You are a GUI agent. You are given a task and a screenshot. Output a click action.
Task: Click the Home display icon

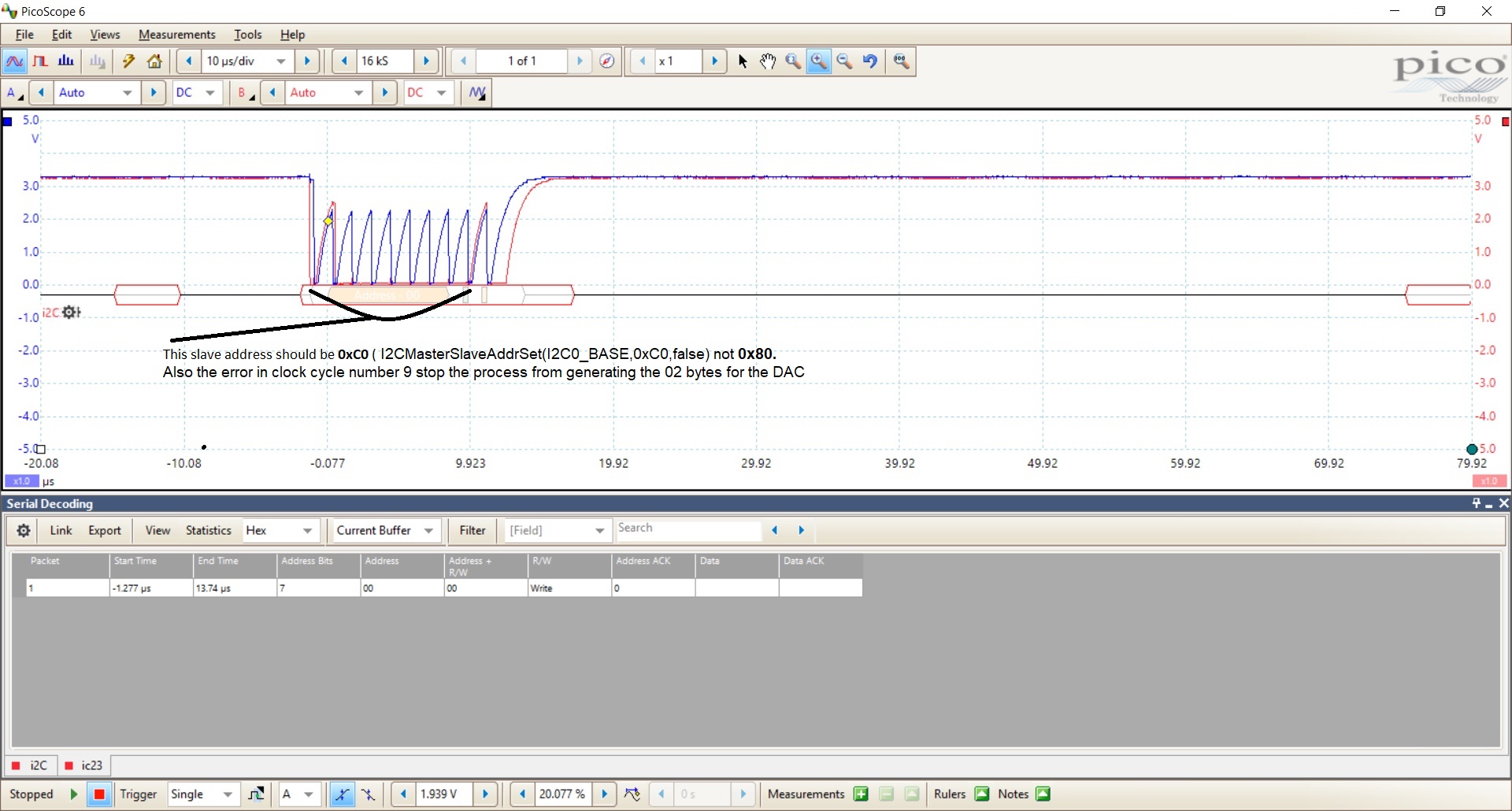click(x=155, y=61)
